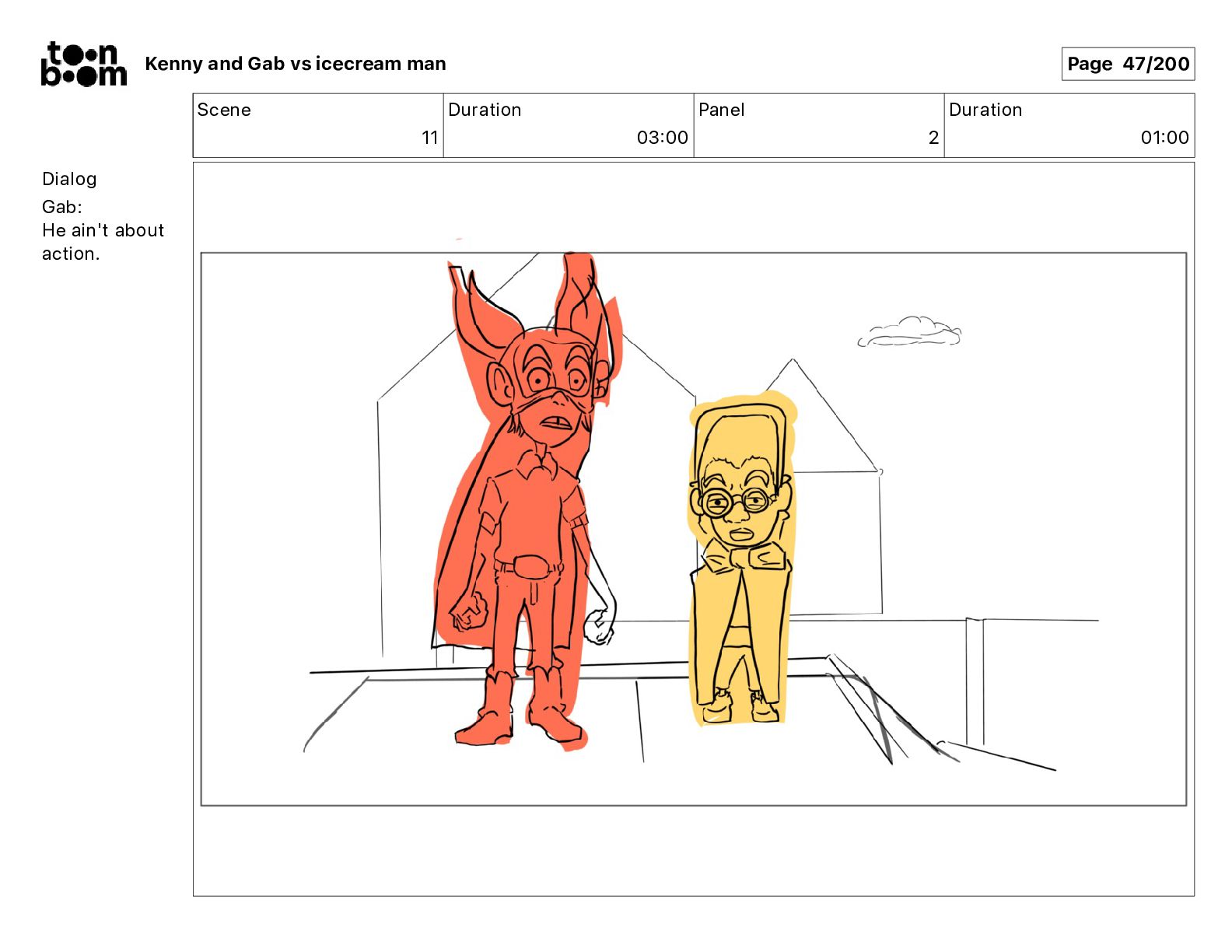
Task: Click the 'Dialog' label
Action: pyautogui.click(x=69, y=179)
